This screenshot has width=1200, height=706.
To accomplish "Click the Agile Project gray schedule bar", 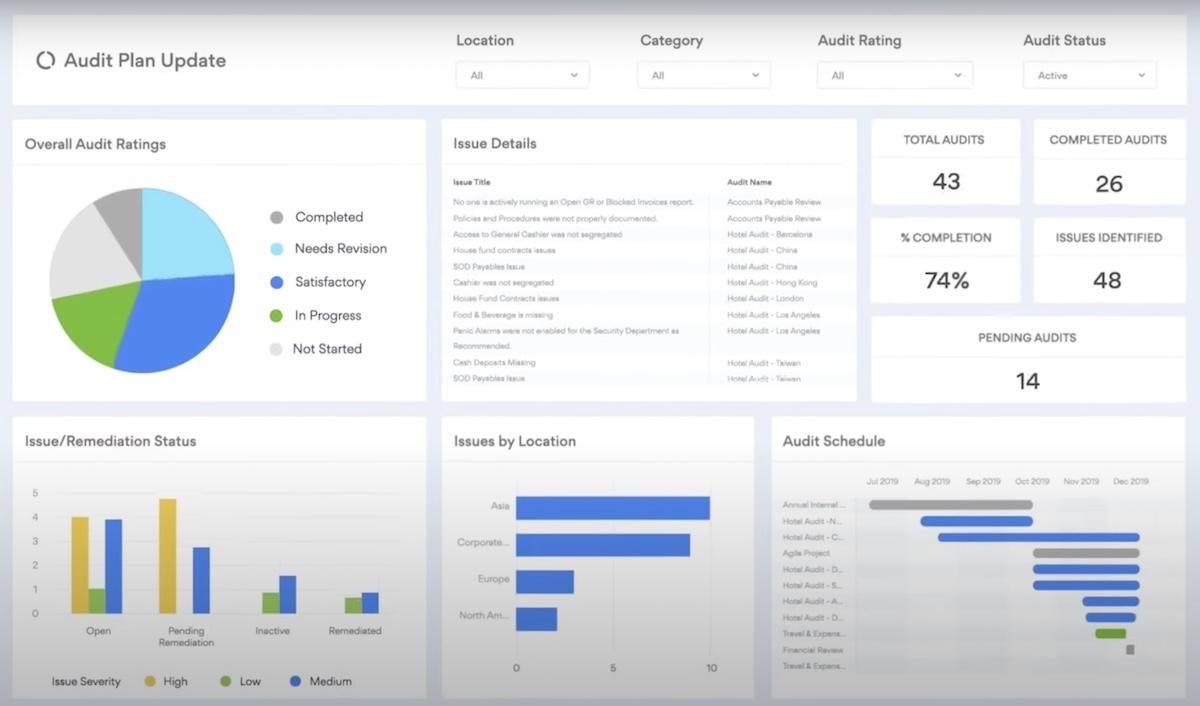I will pyautogui.click(x=1086, y=553).
